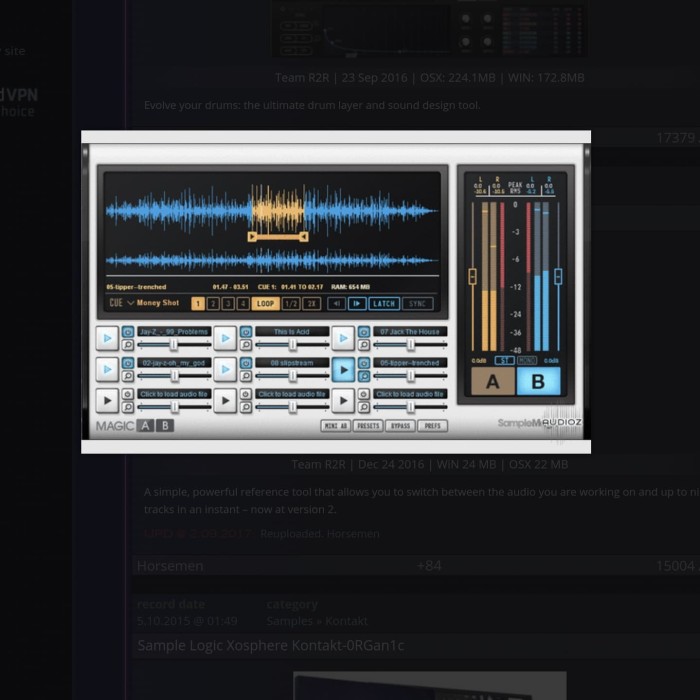Click magnifier icon for Jay-Z_-_99_Problems waveform
Image resolution: width=700 pixels, height=700 pixels.
128,345
